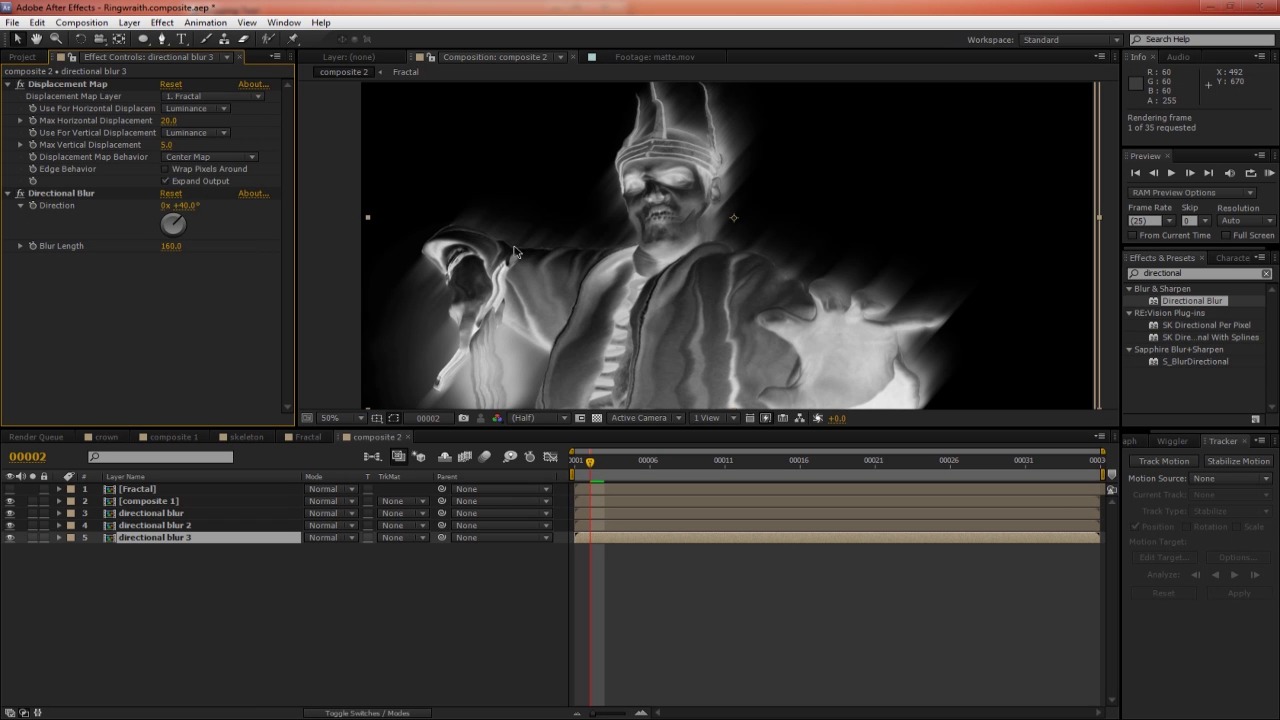Select the Eraser tool
The height and width of the screenshot is (720, 1280).
(x=243, y=39)
